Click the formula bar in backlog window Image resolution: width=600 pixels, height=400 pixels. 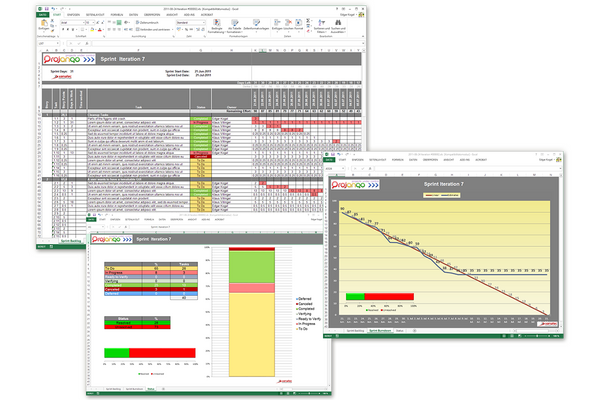coord(227,43)
